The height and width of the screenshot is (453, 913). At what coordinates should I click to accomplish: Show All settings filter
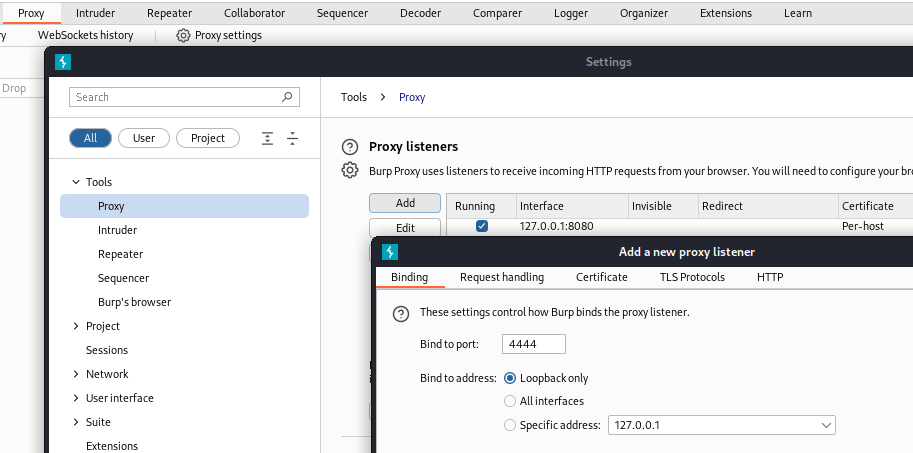pyautogui.click(x=90, y=138)
